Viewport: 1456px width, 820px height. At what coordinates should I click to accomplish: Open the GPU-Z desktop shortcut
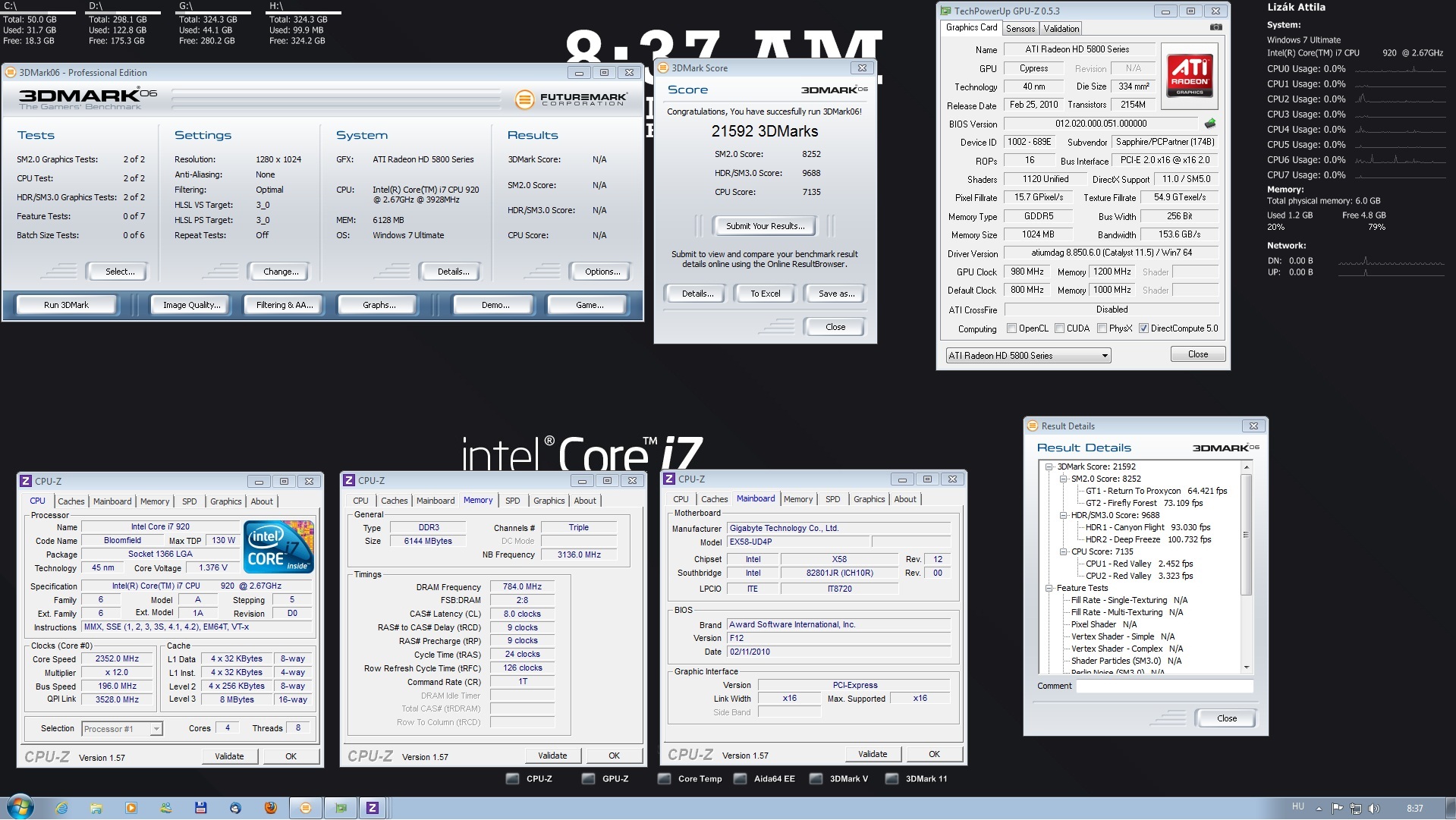[605, 779]
